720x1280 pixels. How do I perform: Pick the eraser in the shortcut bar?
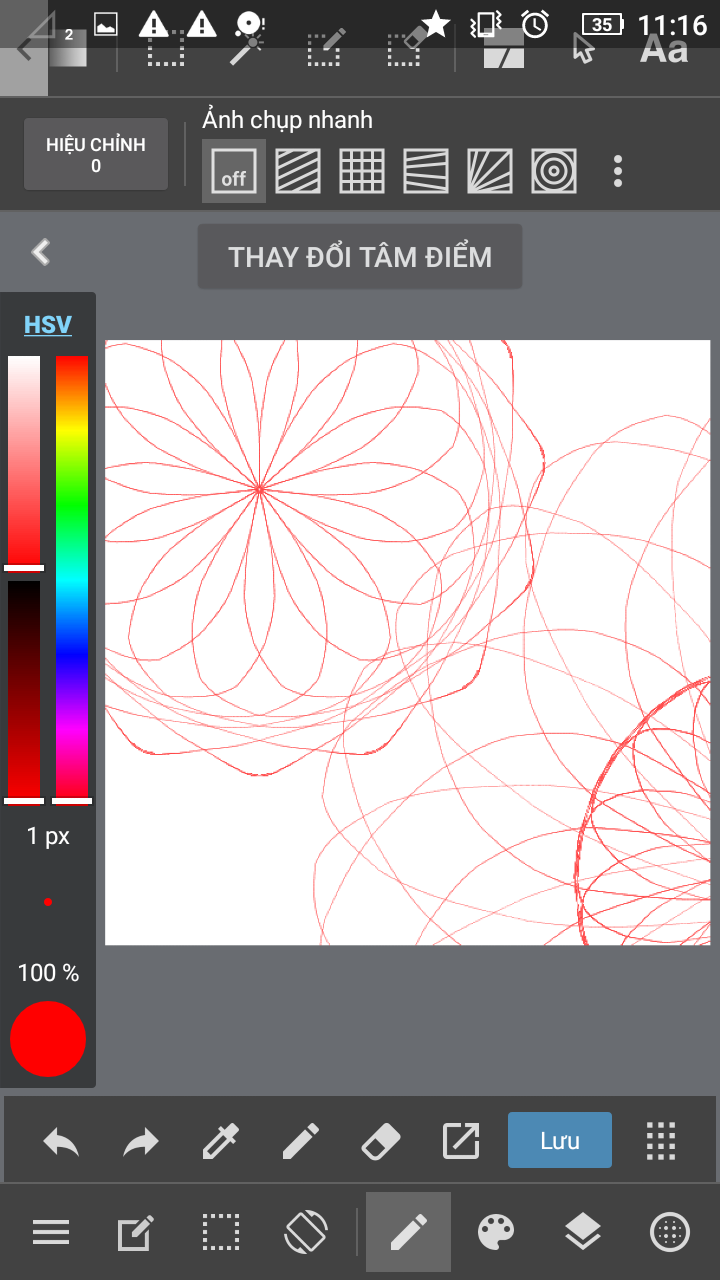coord(379,1141)
